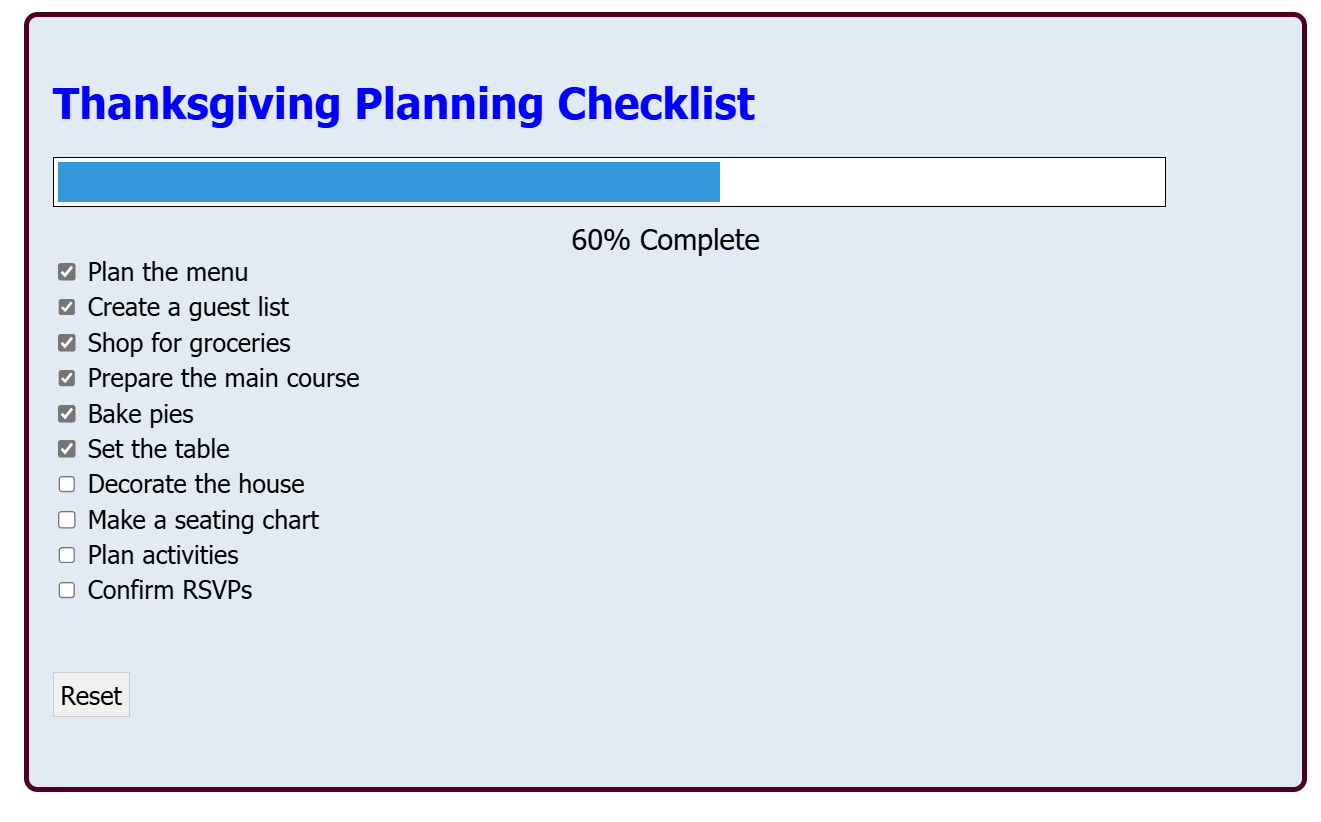1321x822 pixels.
Task: Click the 60% Complete status text
Action: point(665,240)
